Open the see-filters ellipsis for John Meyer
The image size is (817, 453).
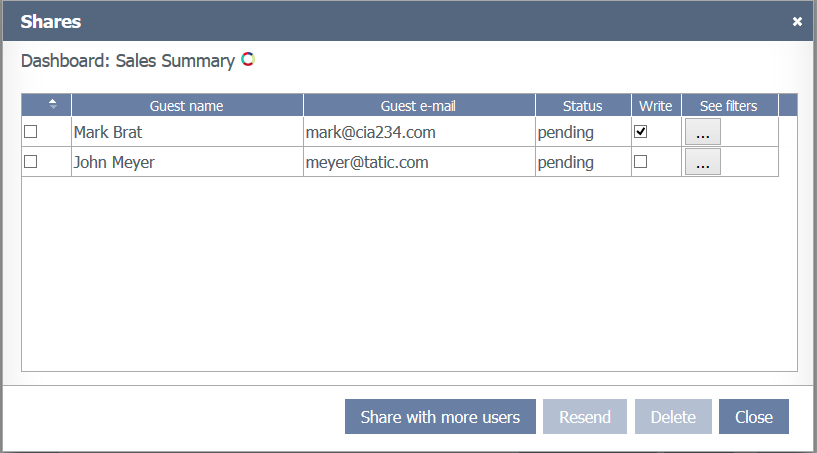[x=702, y=162]
